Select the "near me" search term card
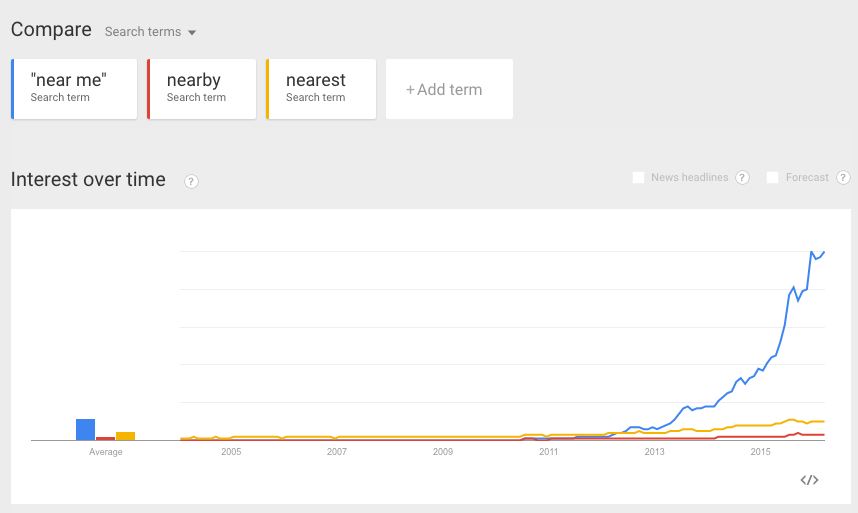This screenshot has width=858, height=513. tap(74, 89)
